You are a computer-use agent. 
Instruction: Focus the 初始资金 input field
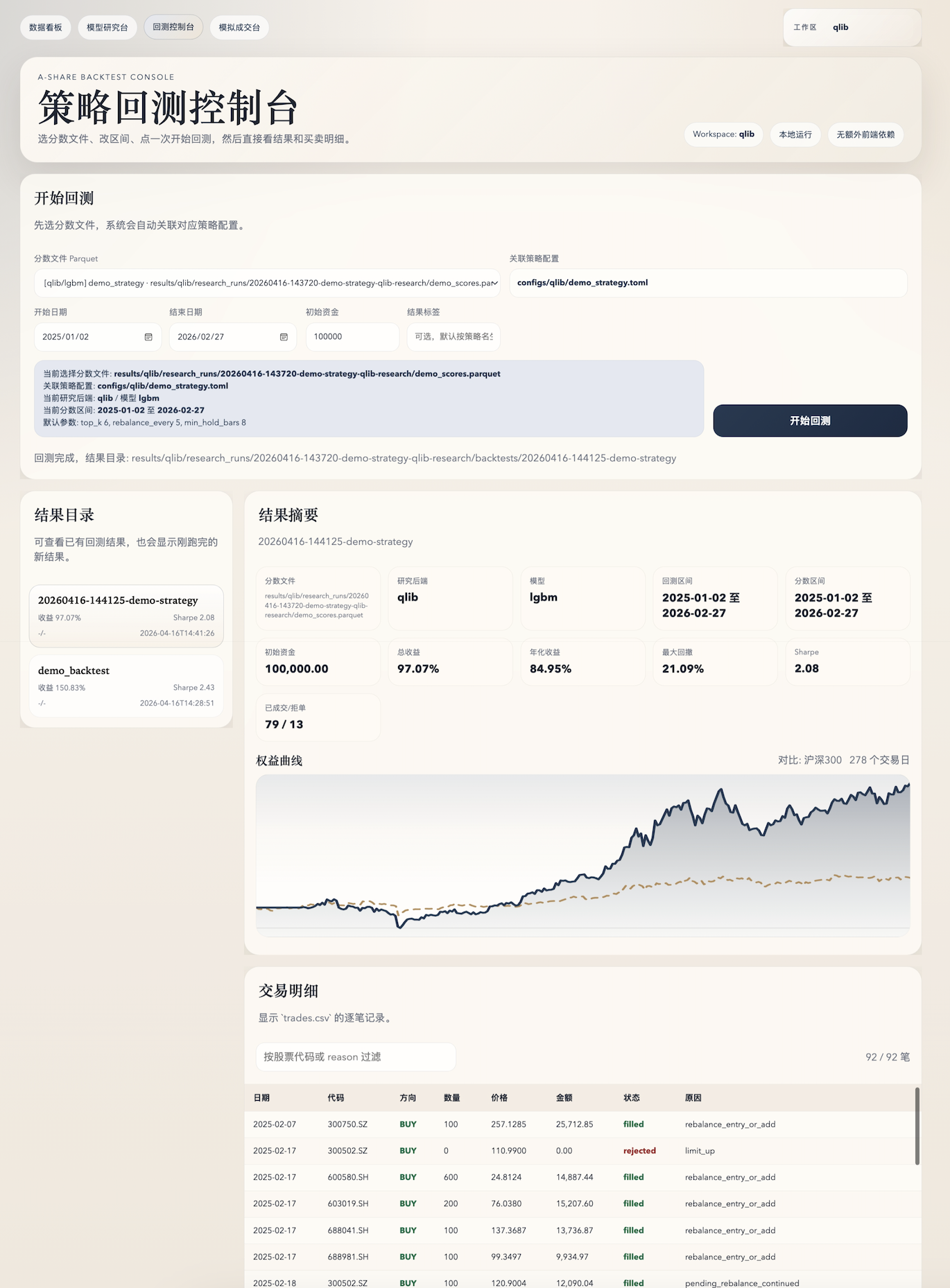[352, 337]
